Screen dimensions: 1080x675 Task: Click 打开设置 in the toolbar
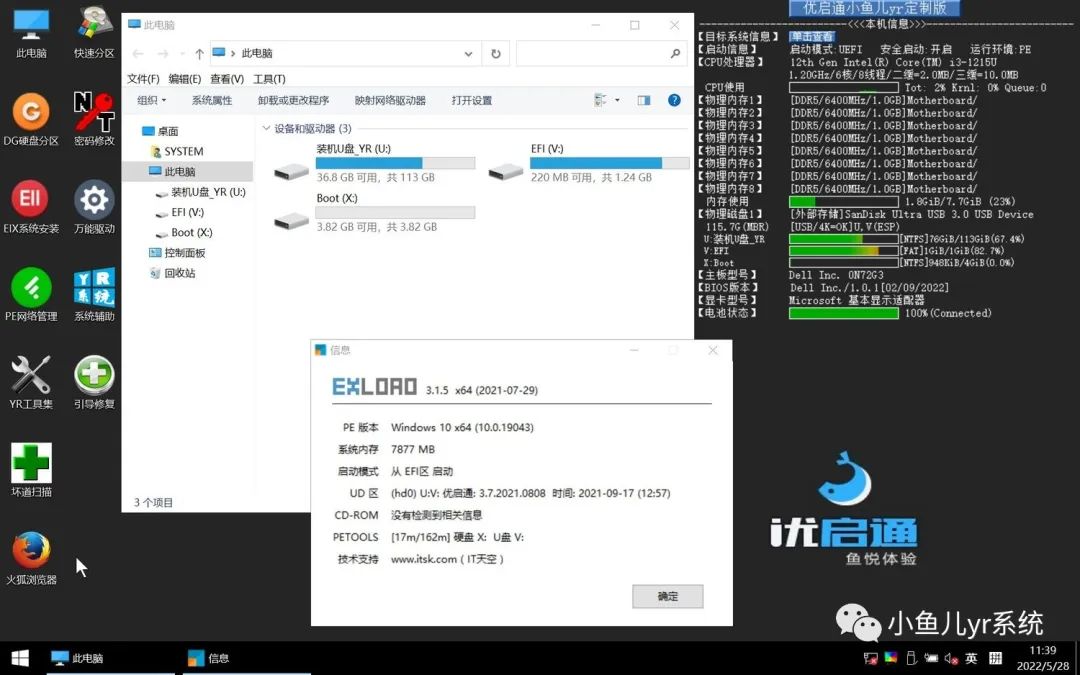click(472, 100)
